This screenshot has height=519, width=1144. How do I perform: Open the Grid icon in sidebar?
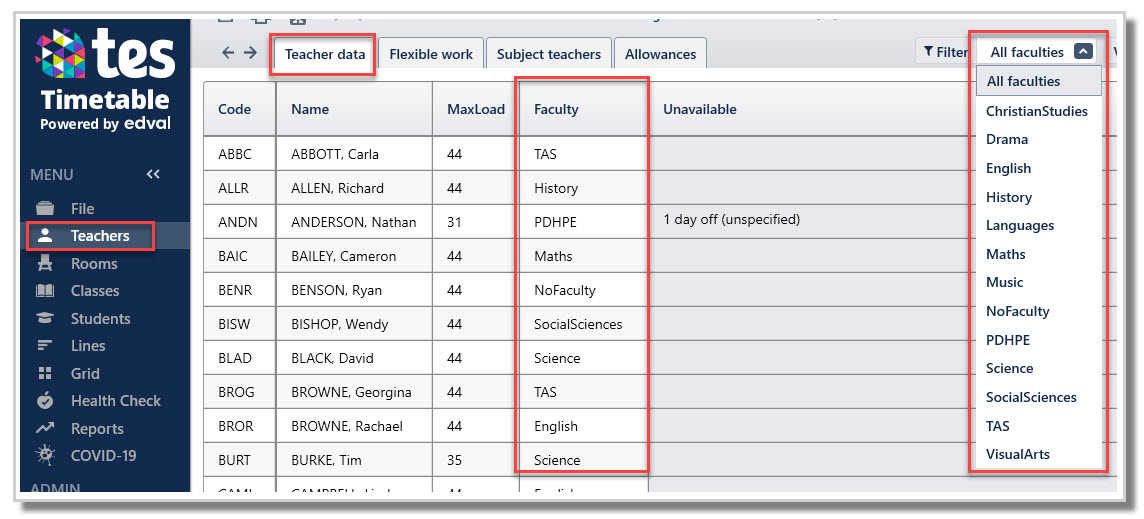click(45, 374)
